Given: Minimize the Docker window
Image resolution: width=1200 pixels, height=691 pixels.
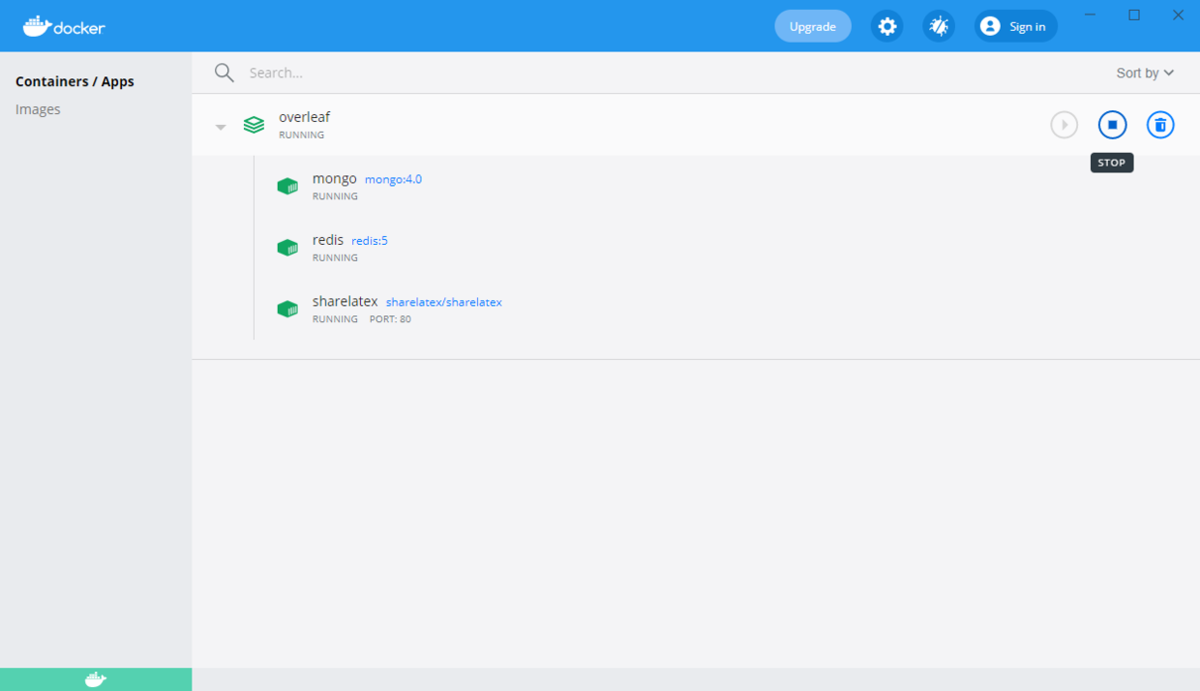Looking at the screenshot, I should pos(1090,14).
